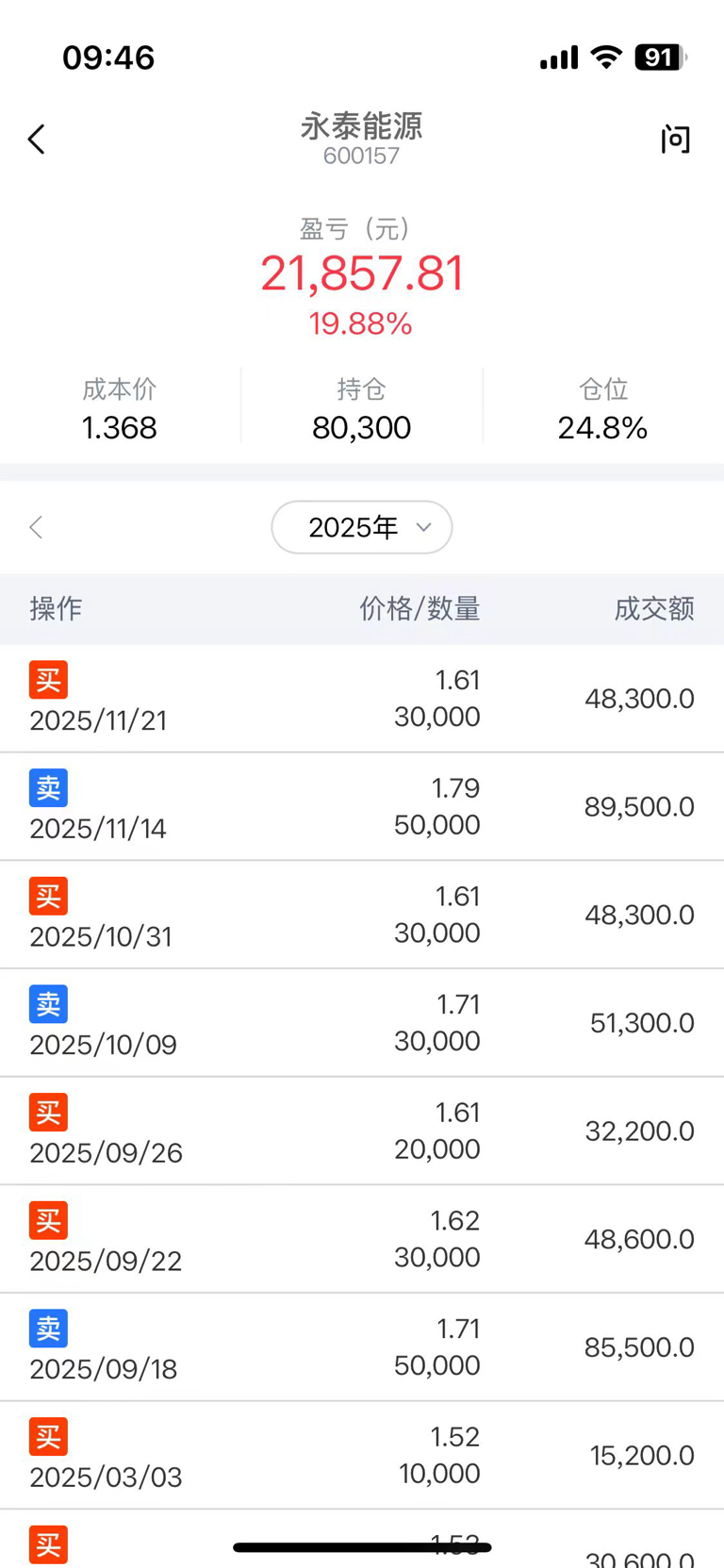Tap the 买 badge on 2025/11/21

[x=48, y=680]
